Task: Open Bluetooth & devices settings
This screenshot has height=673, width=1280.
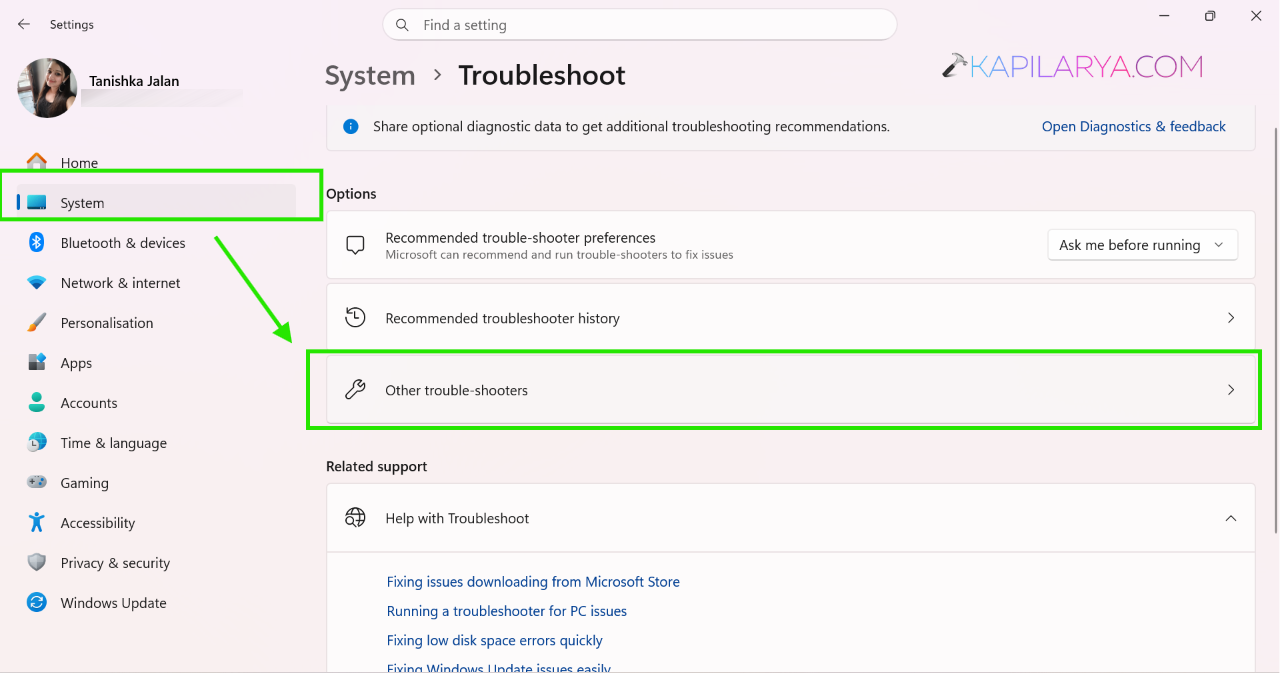Action: 123,243
